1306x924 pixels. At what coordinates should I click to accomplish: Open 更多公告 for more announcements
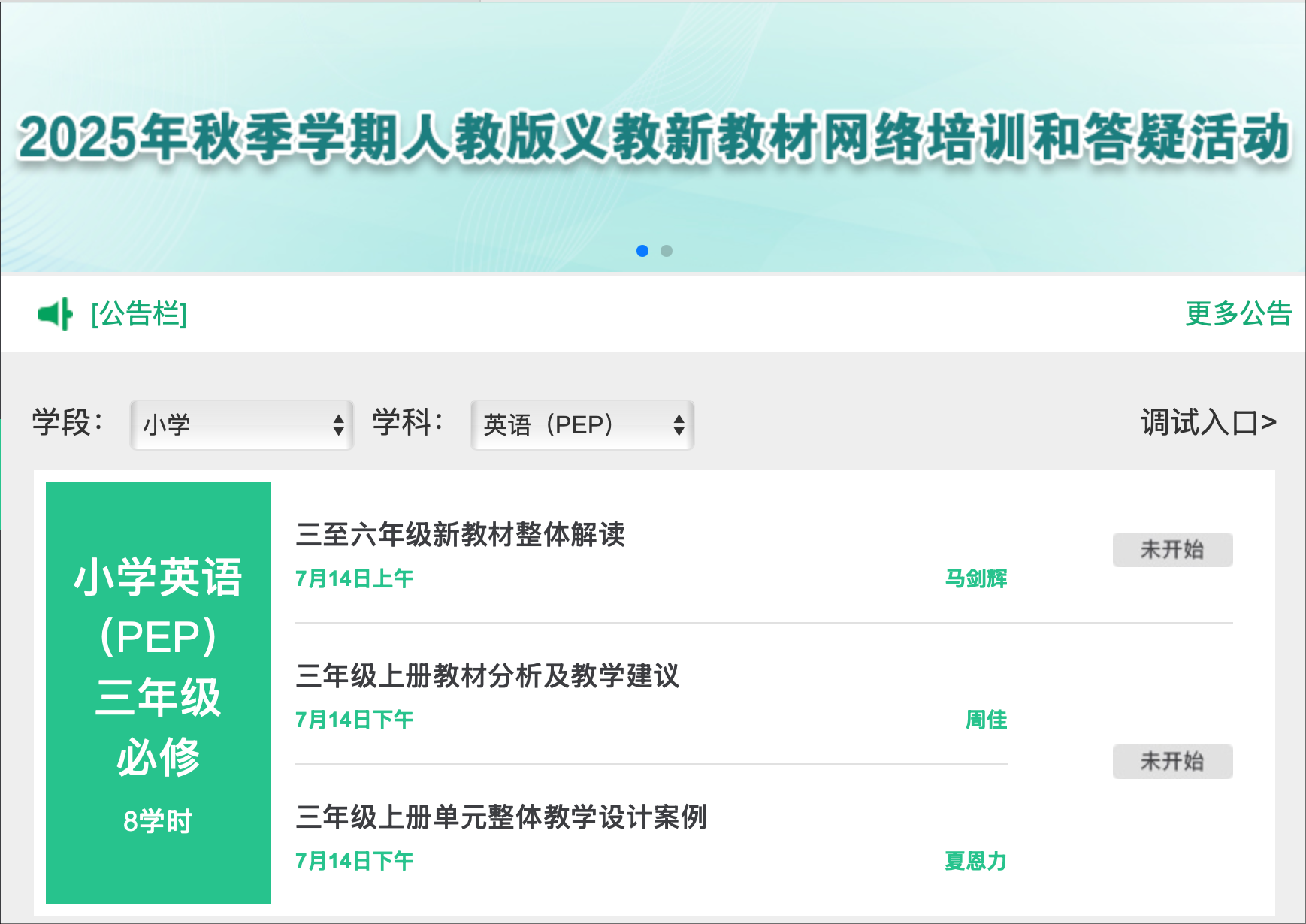pos(1238,313)
